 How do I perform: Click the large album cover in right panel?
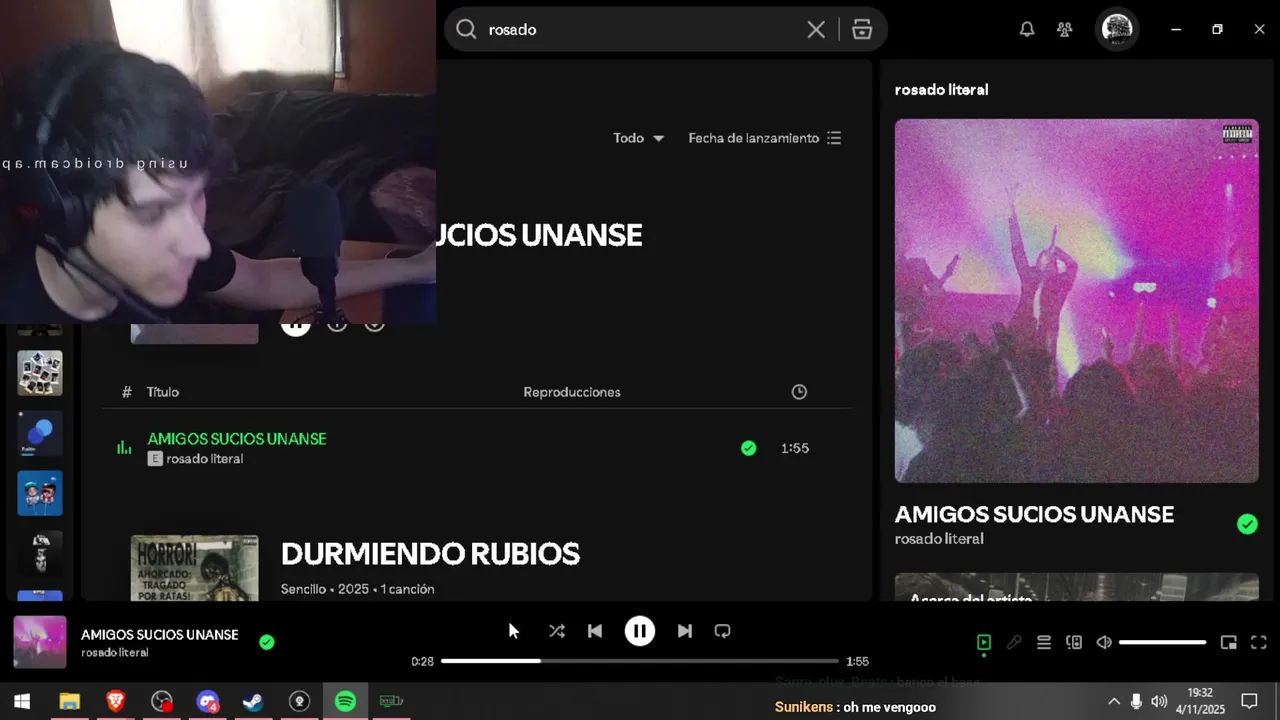click(x=1077, y=301)
